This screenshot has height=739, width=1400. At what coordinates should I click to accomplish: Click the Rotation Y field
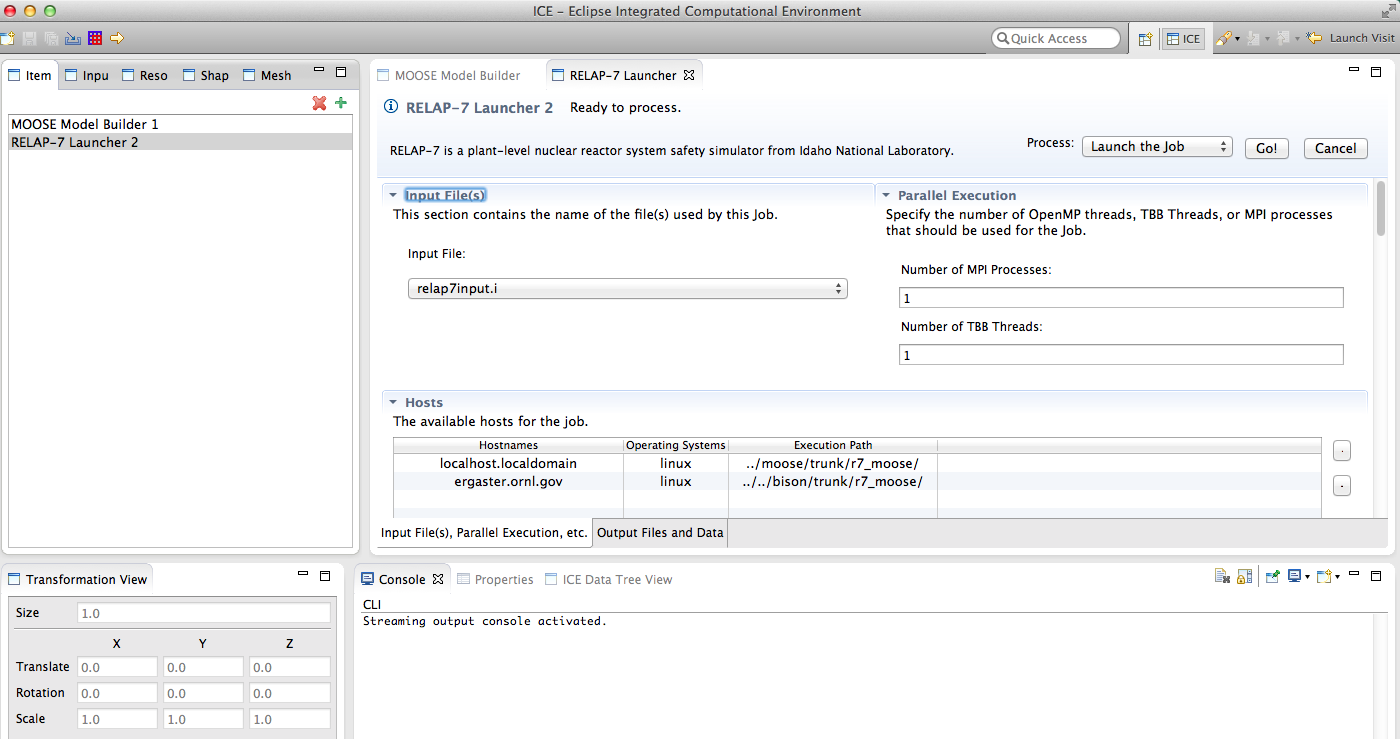coord(203,693)
